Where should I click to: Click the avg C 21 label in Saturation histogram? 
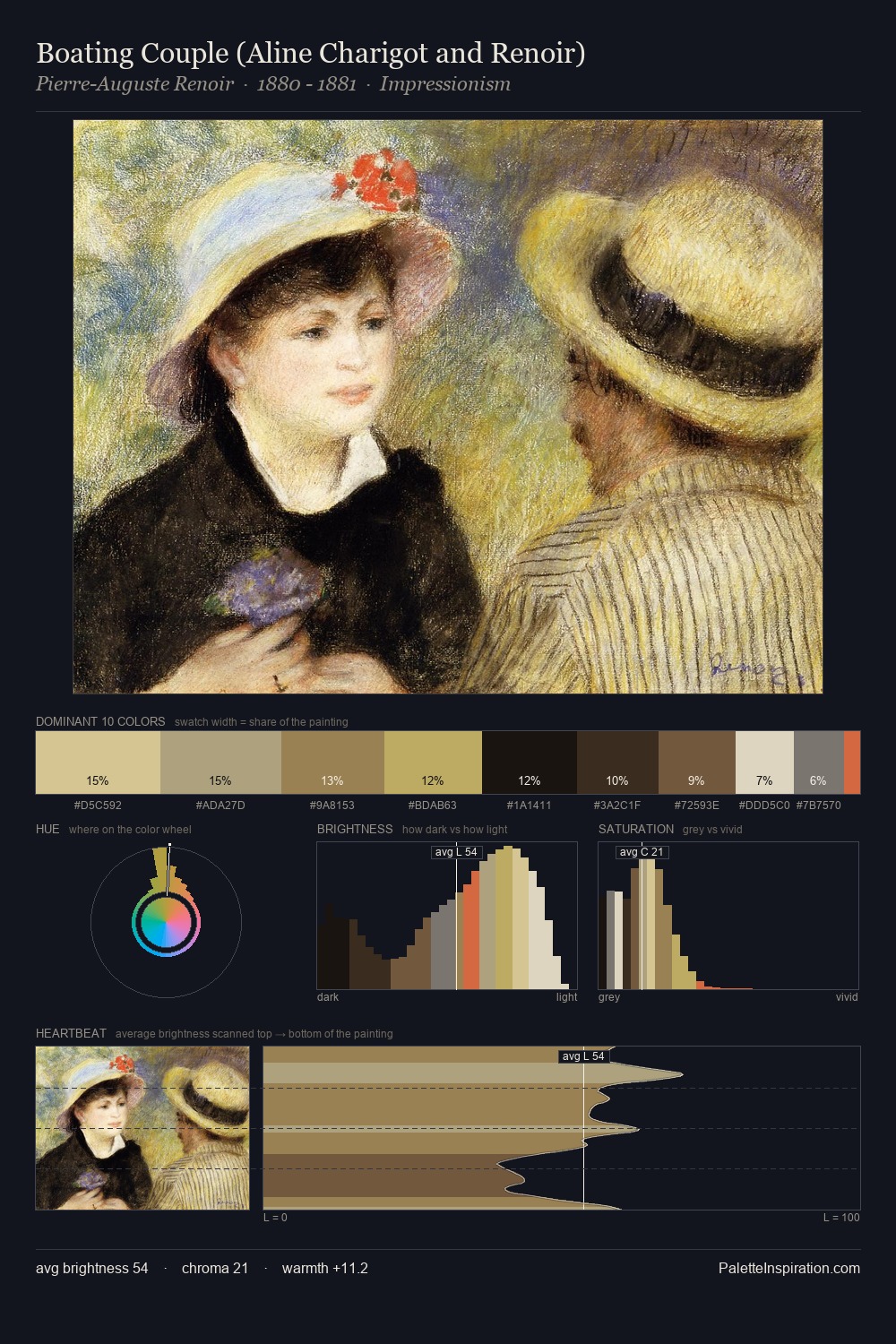pyautogui.click(x=642, y=852)
